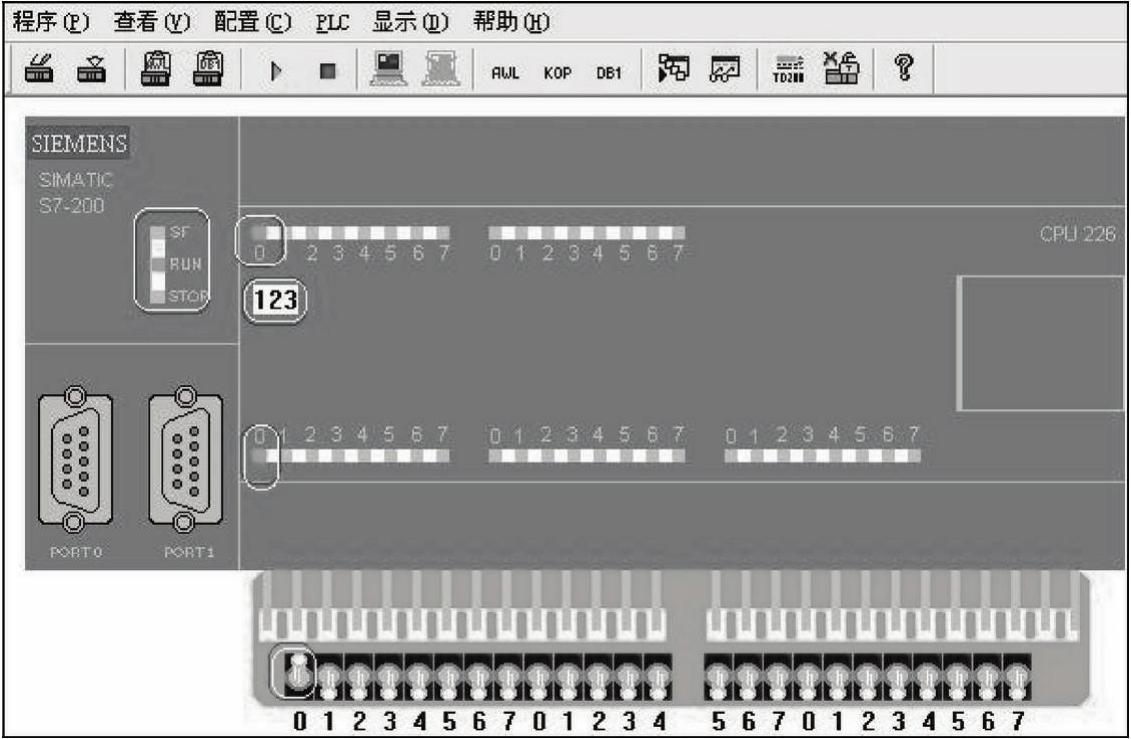Click the program state monitor icon
The width and height of the screenshot is (1131, 739).
(x=674, y=69)
